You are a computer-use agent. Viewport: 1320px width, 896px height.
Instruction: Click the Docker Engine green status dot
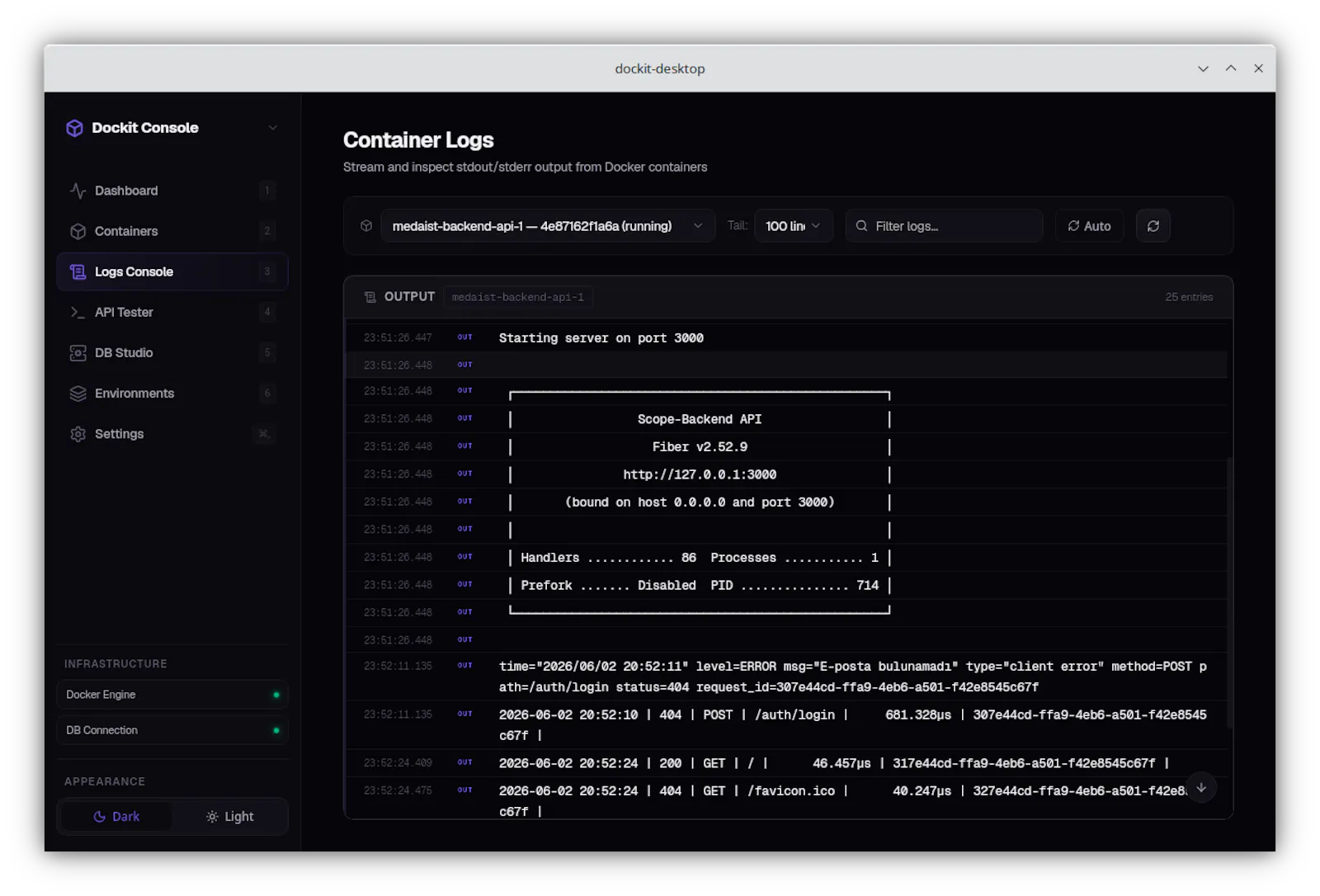click(276, 695)
